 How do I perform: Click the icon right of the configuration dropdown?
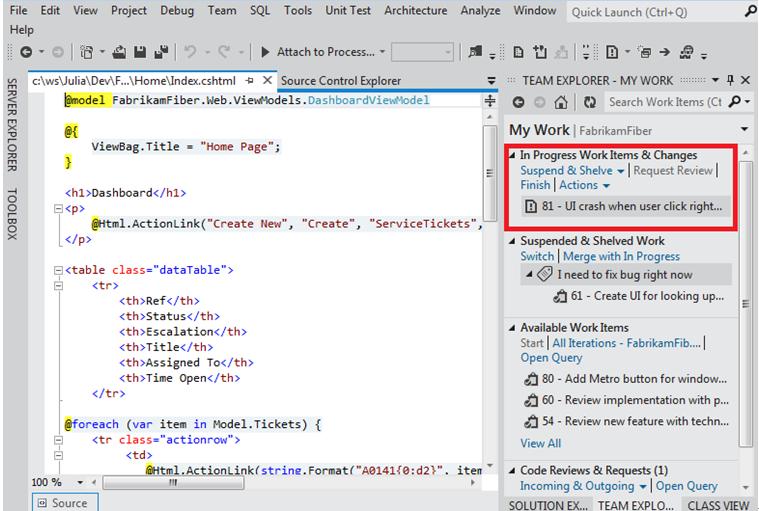tap(475, 52)
